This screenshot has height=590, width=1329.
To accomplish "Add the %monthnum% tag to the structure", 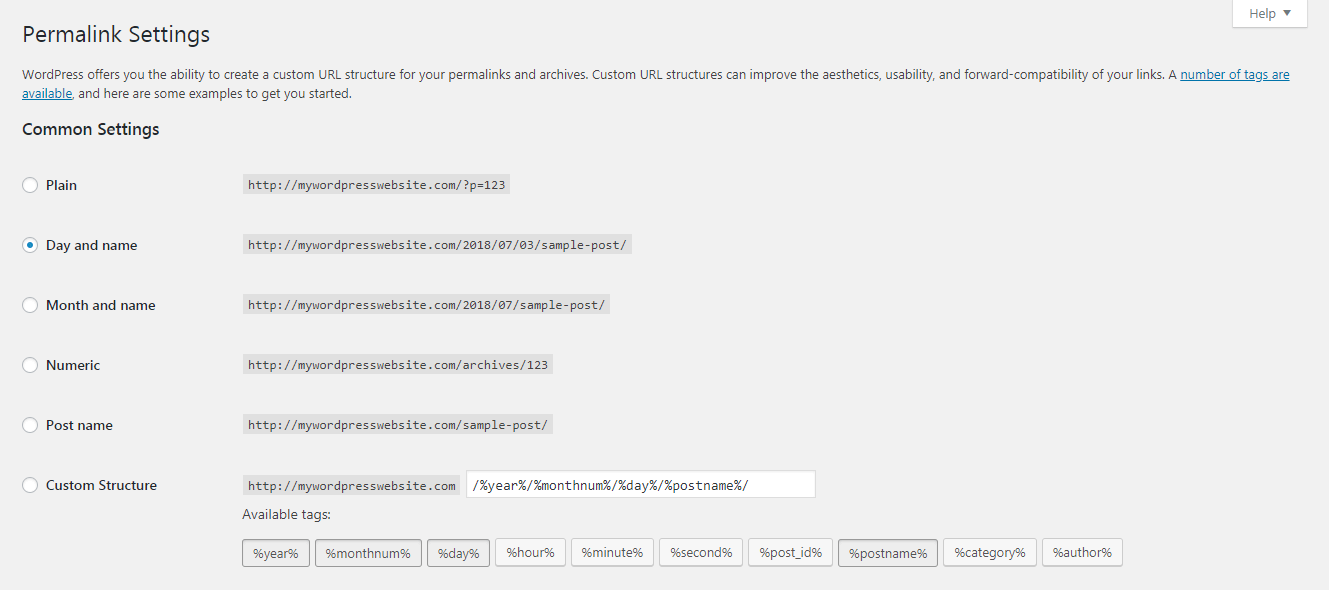I will [x=368, y=552].
